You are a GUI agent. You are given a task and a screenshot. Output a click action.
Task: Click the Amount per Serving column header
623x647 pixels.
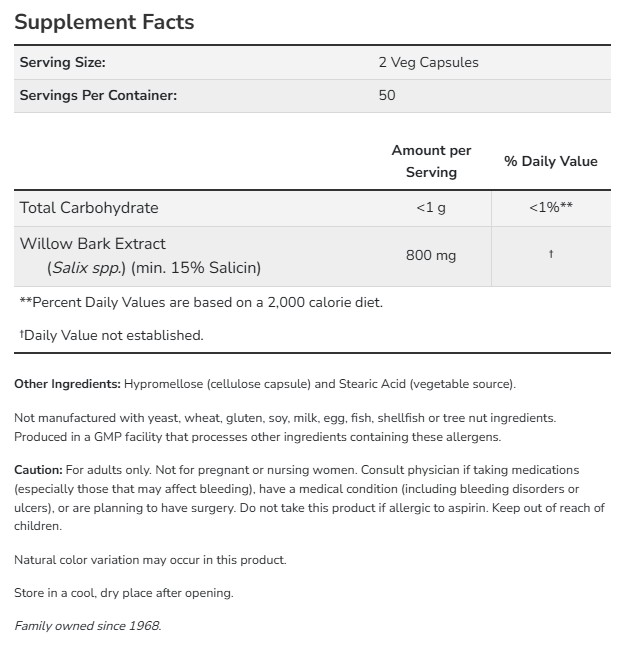pyautogui.click(x=431, y=161)
